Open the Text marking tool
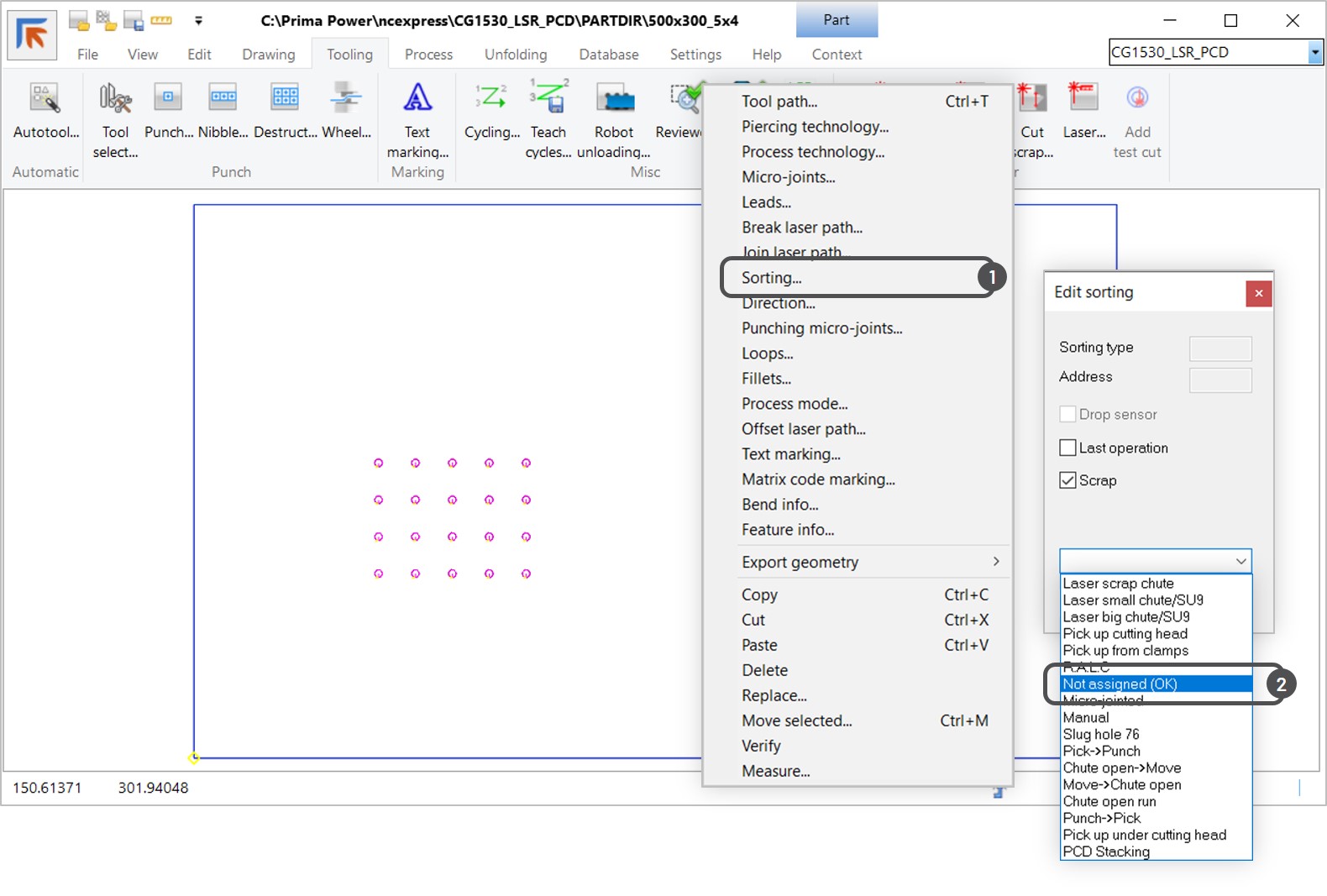1327x896 pixels. click(x=417, y=99)
